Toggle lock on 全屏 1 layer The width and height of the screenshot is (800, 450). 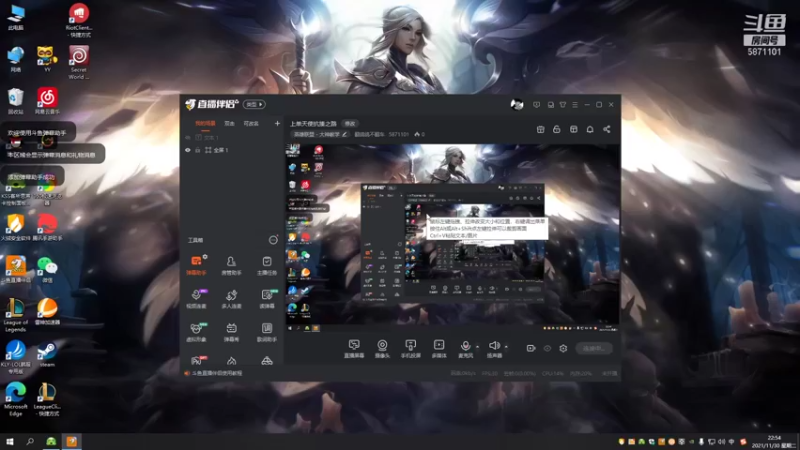click(x=197, y=150)
